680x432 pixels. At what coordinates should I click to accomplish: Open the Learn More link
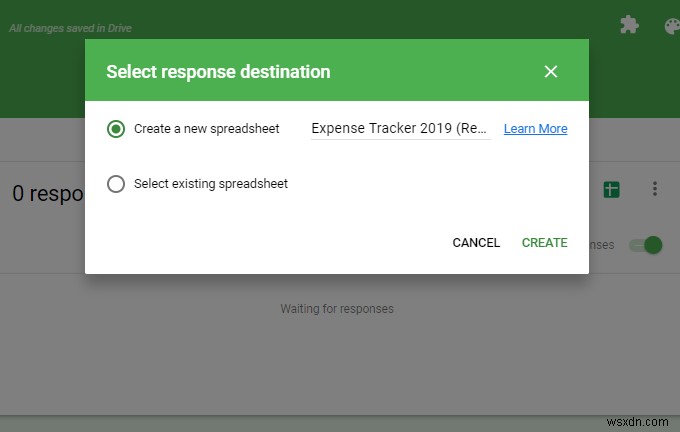(536, 129)
